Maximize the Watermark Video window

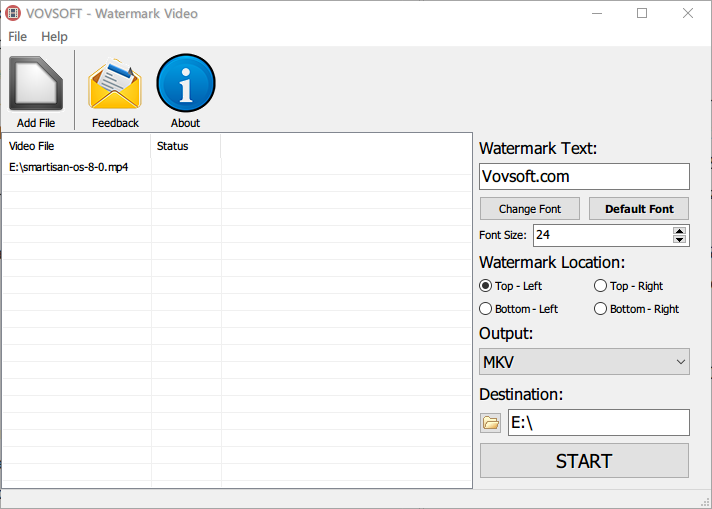coord(642,14)
